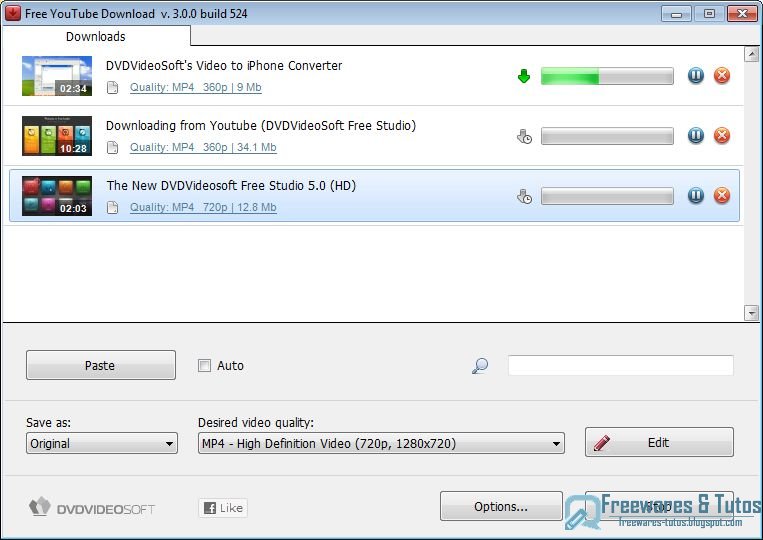Open Desired video quality dropdown
The width and height of the screenshot is (763, 540).
(381, 443)
